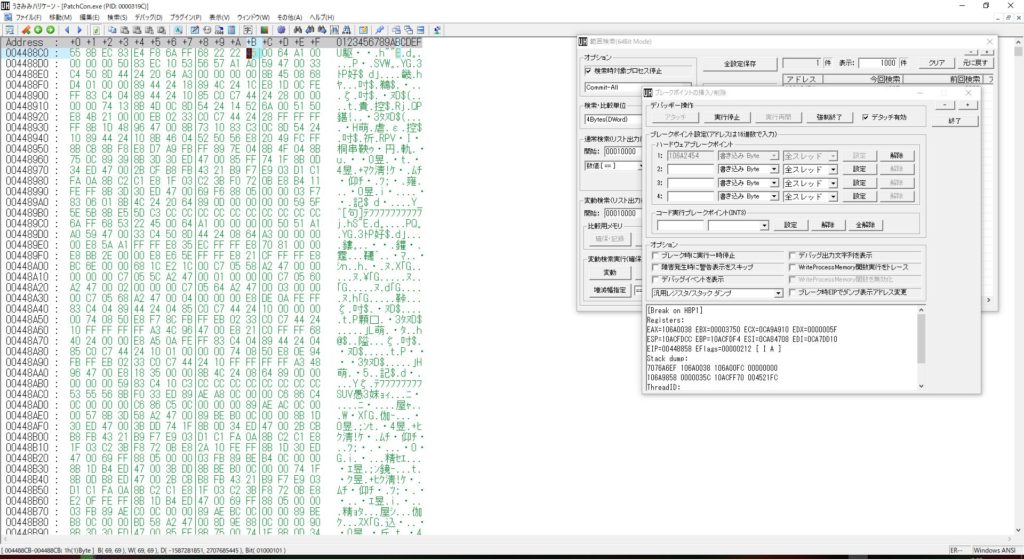Click the breakpoint dialog title icon
The height and width of the screenshot is (559, 1024).
[648, 93]
